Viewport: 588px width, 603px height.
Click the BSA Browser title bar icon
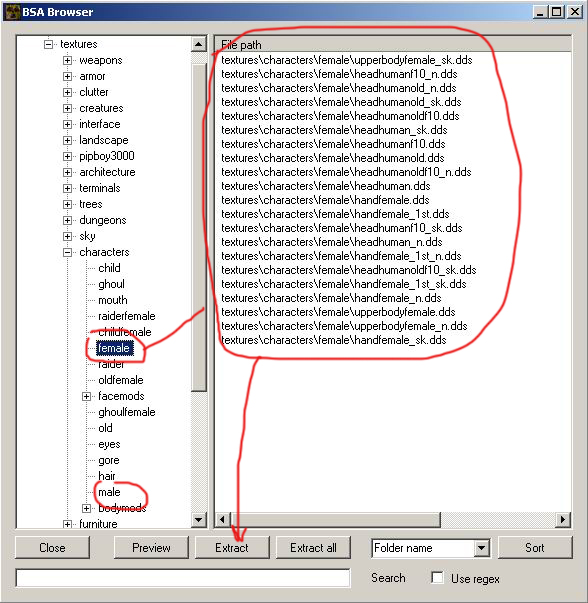coord(12,12)
